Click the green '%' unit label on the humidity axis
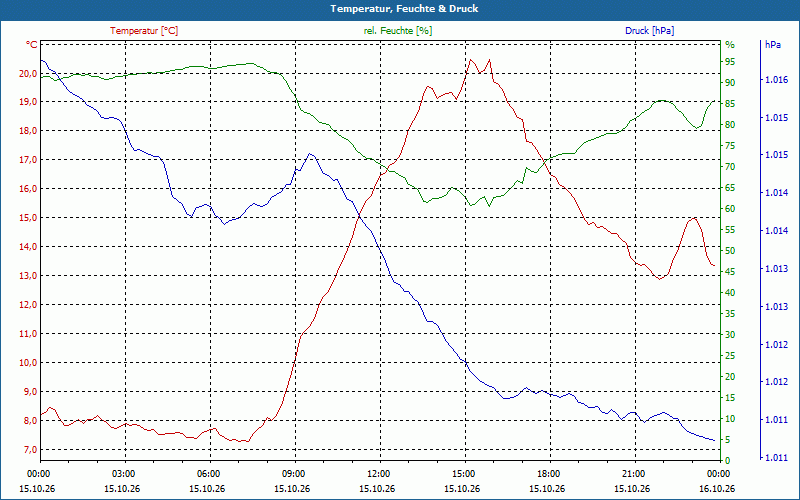800x500 pixels. click(x=730, y=45)
